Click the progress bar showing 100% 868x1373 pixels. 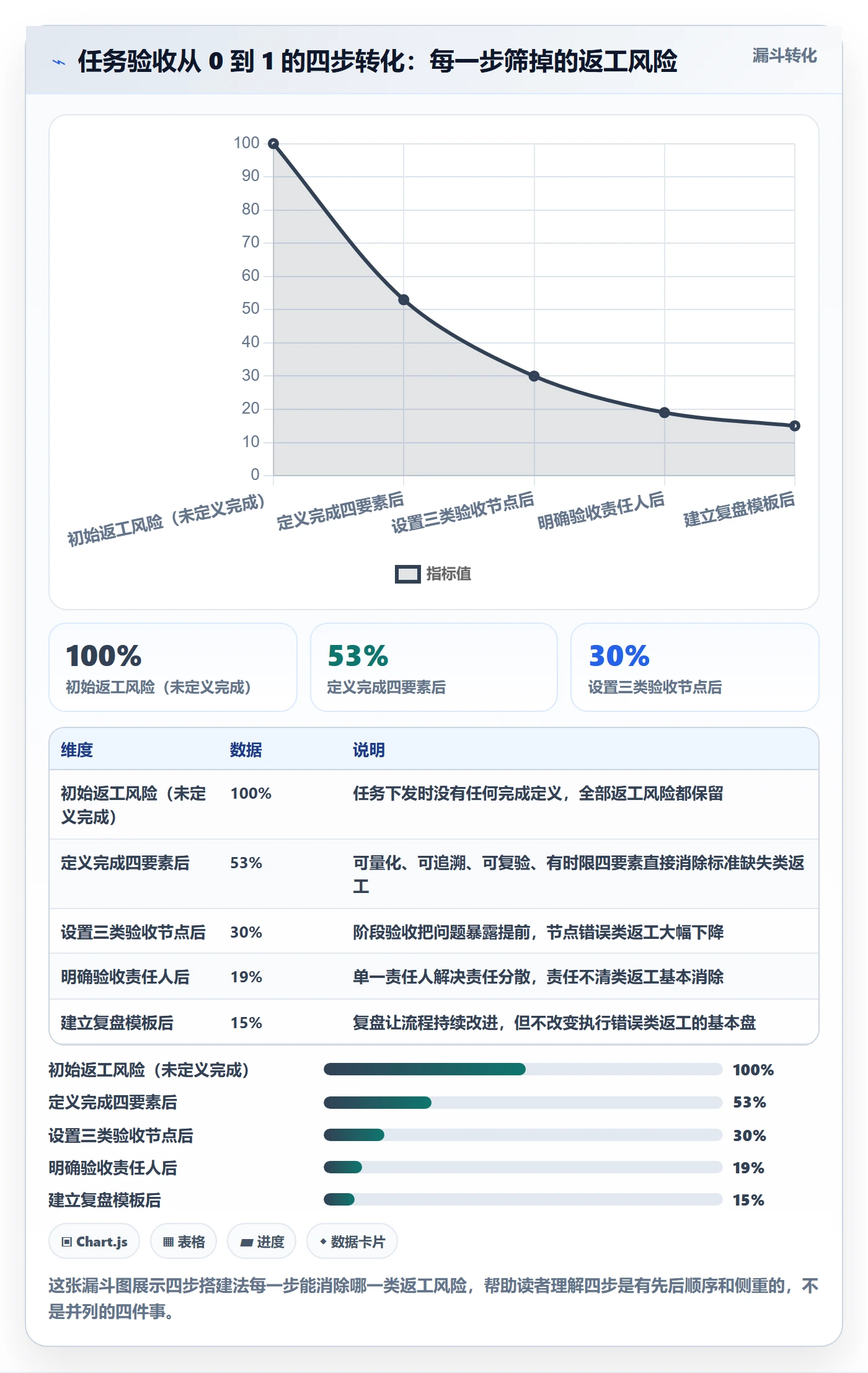pyautogui.click(x=523, y=1069)
